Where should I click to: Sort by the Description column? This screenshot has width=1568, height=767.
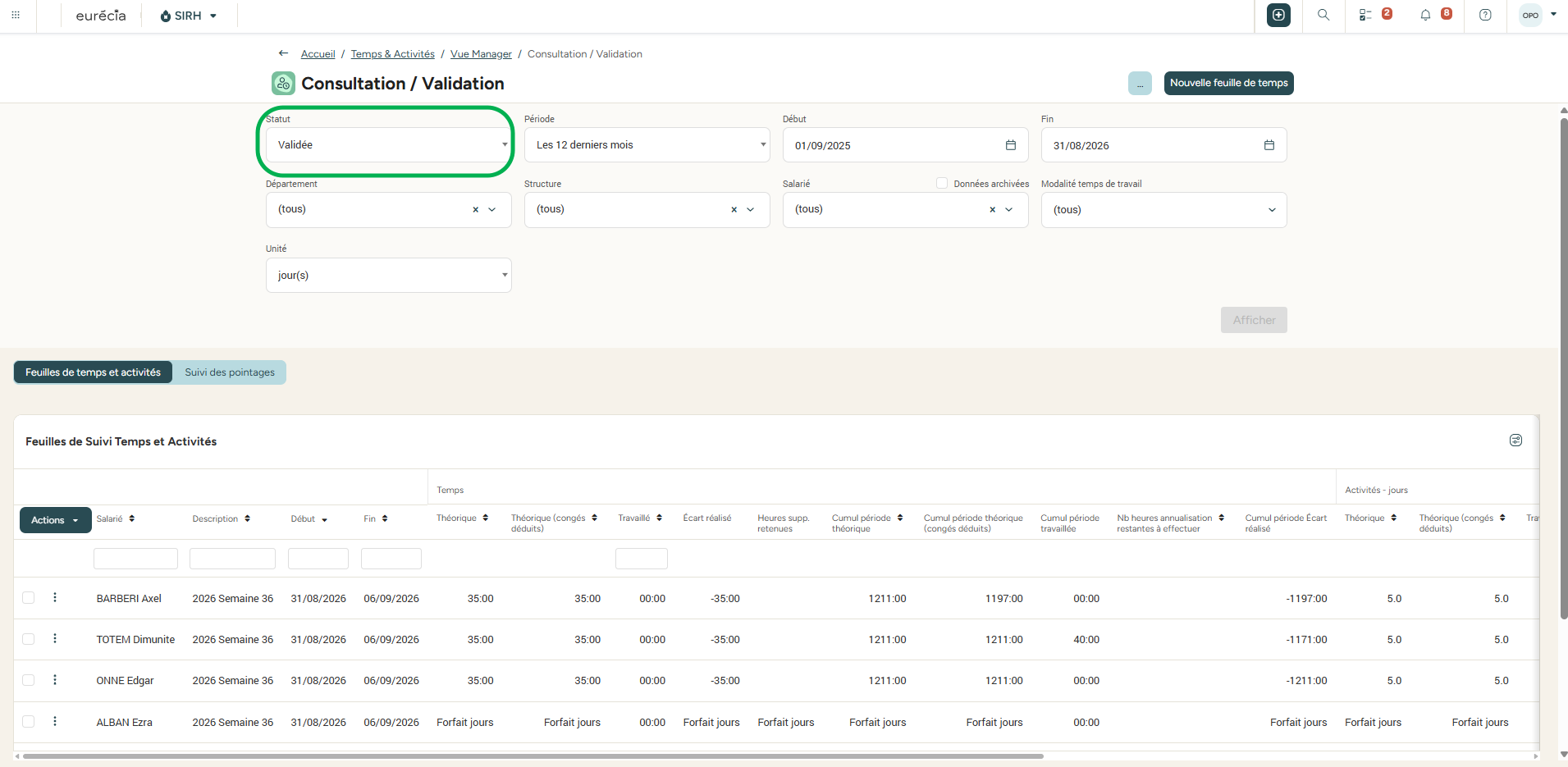click(247, 518)
